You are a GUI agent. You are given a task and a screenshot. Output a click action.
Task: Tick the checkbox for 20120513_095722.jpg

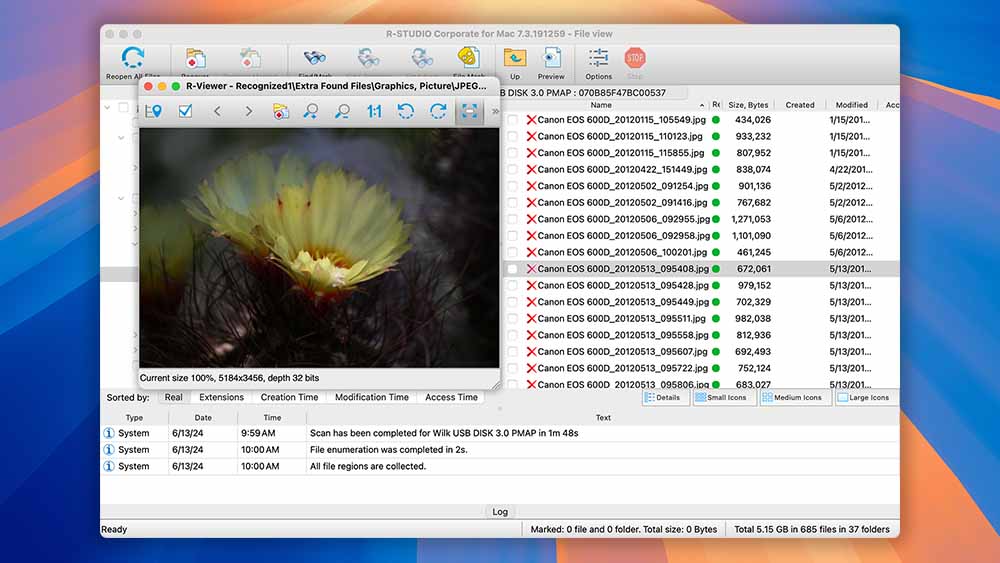(x=512, y=369)
